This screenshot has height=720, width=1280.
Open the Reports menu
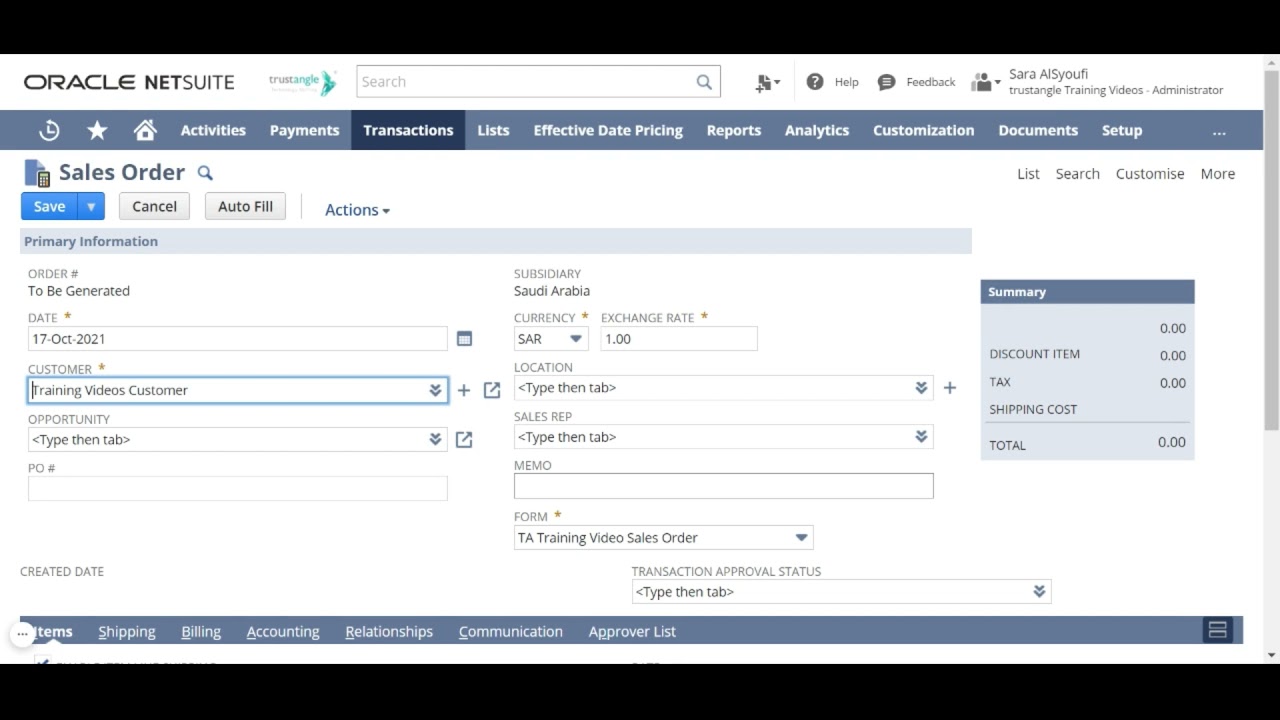click(734, 130)
